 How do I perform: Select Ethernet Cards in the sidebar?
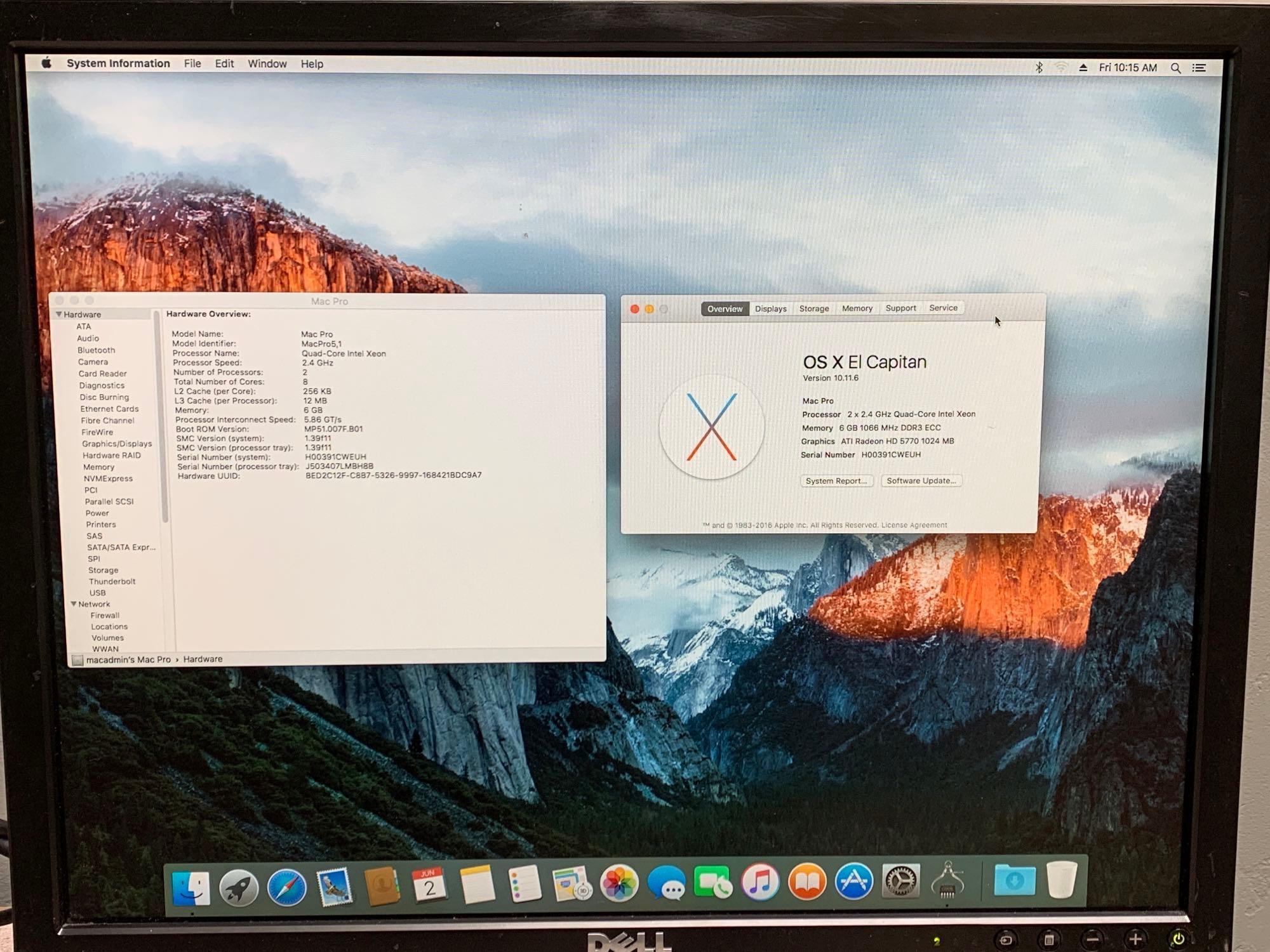(109, 409)
